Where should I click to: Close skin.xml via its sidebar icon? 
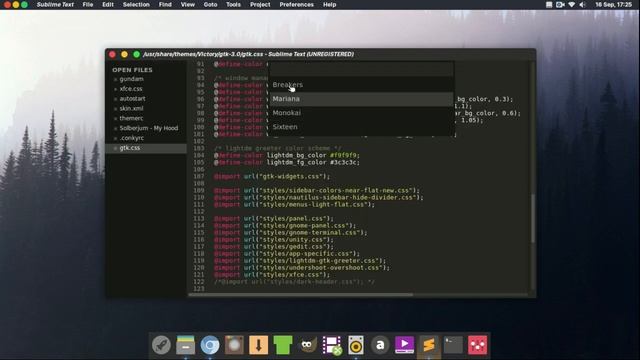[x=116, y=109]
